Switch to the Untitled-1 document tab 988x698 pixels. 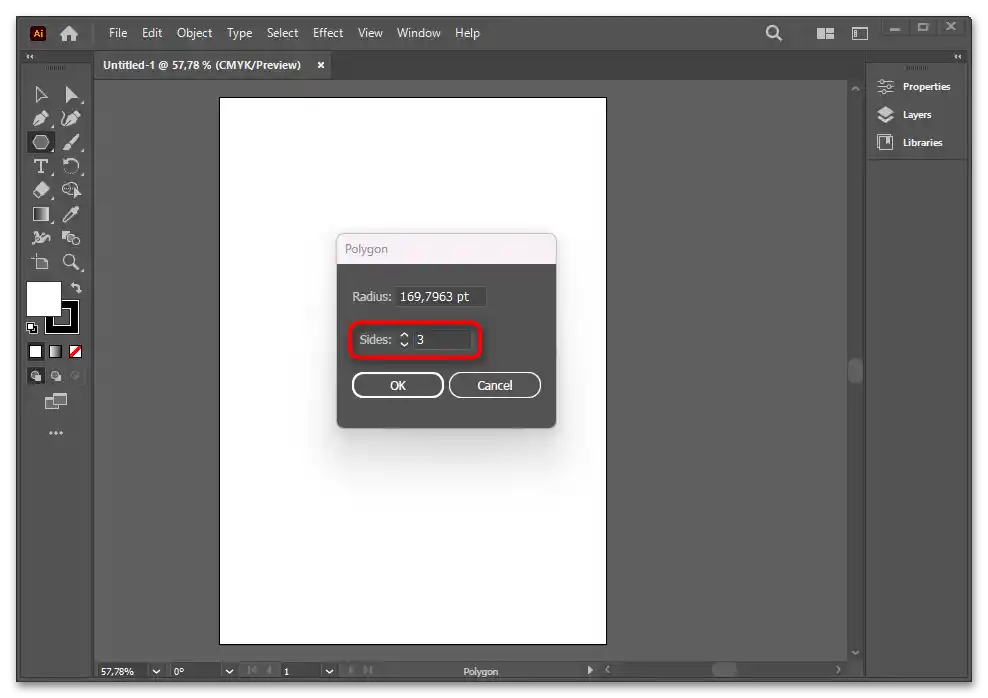click(202, 65)
